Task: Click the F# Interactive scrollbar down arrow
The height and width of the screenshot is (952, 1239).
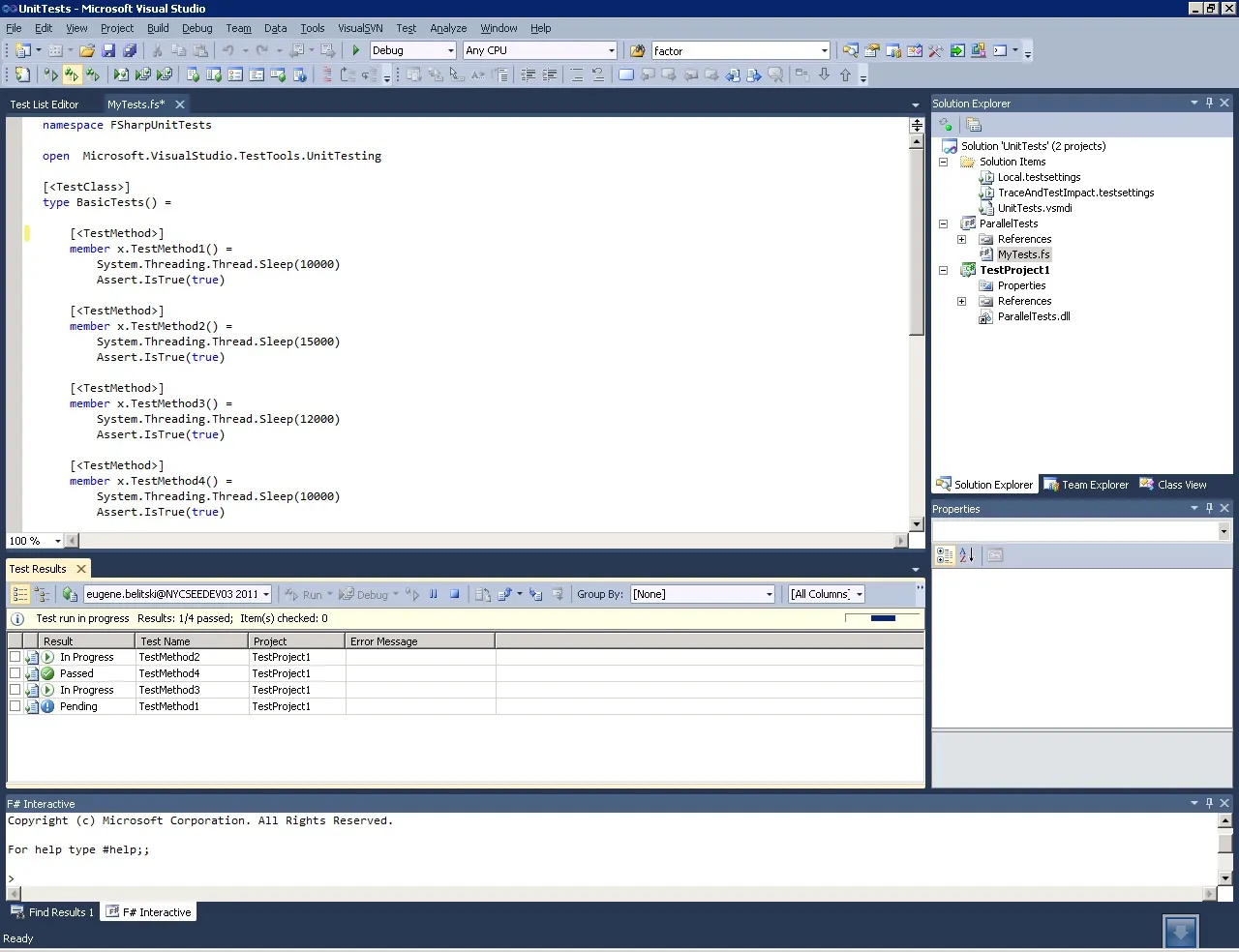Action: [1224, 878]
